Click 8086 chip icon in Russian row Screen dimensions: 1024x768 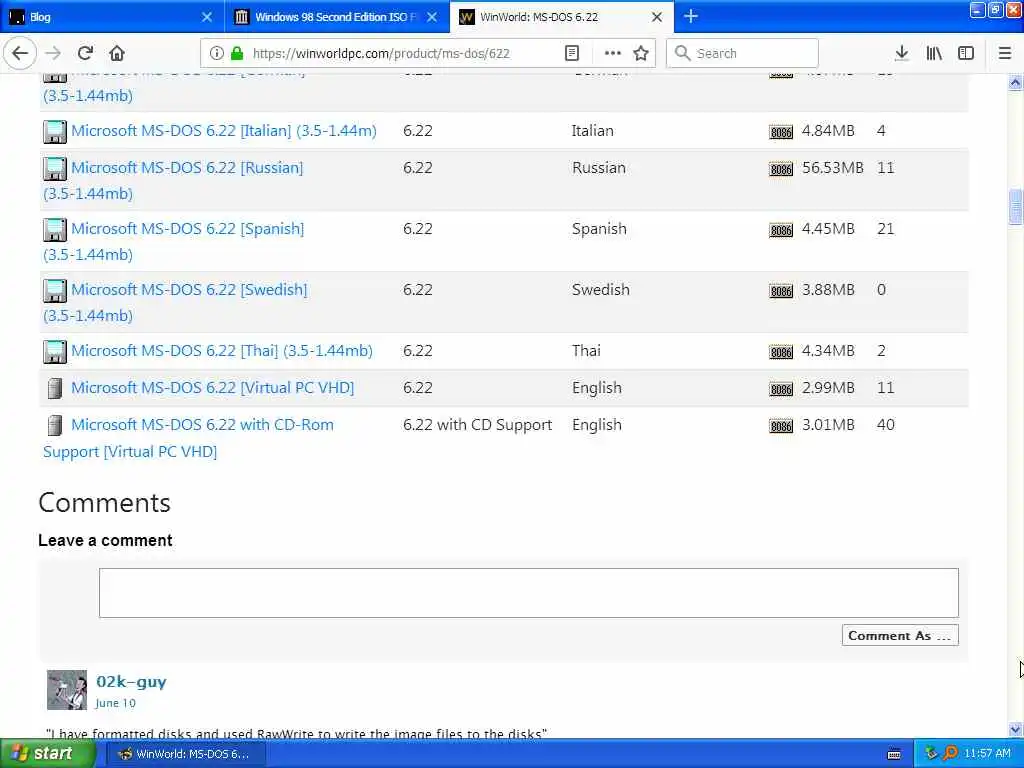coord(781,169)
